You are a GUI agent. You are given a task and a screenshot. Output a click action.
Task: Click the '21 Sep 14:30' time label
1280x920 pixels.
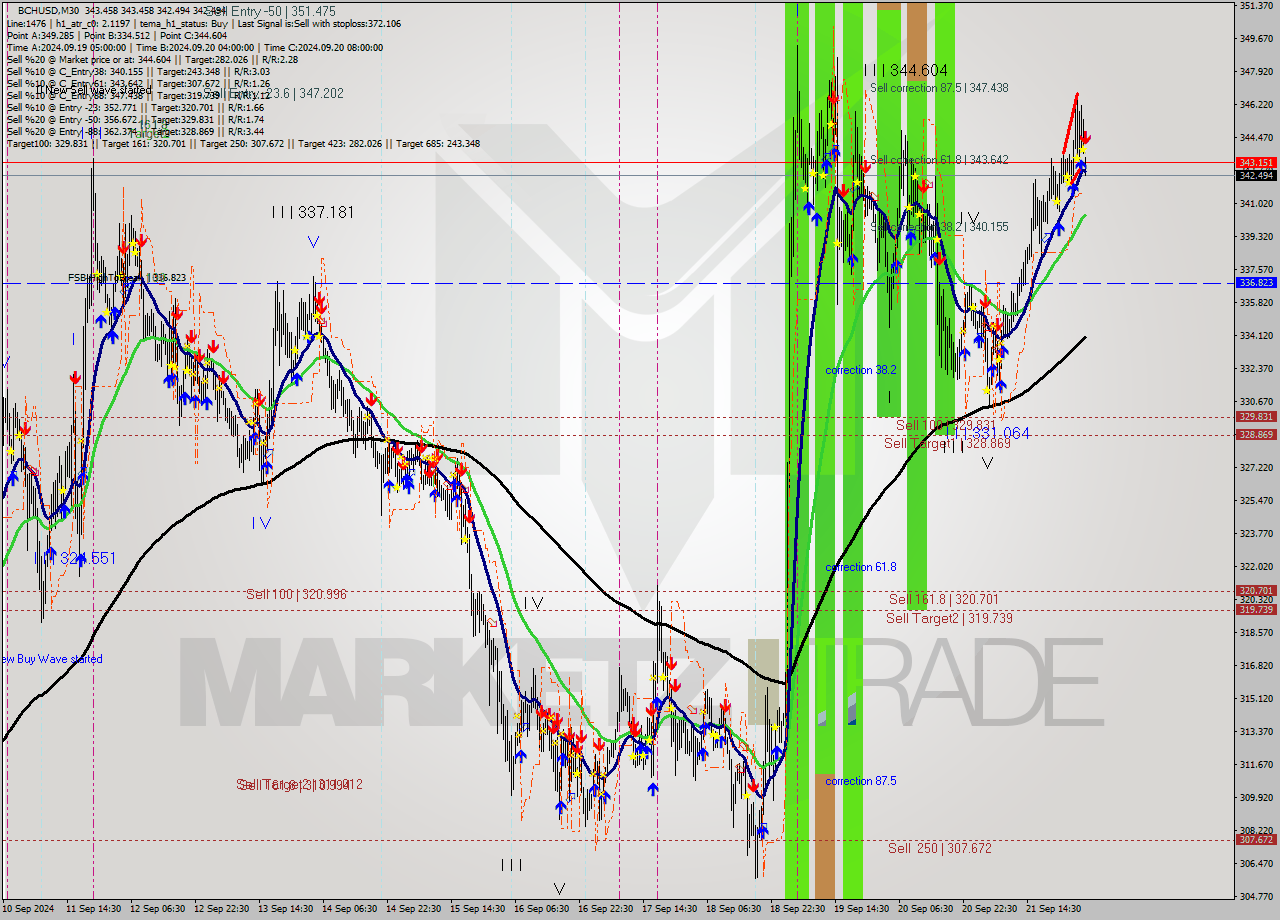coord(1054,909)
